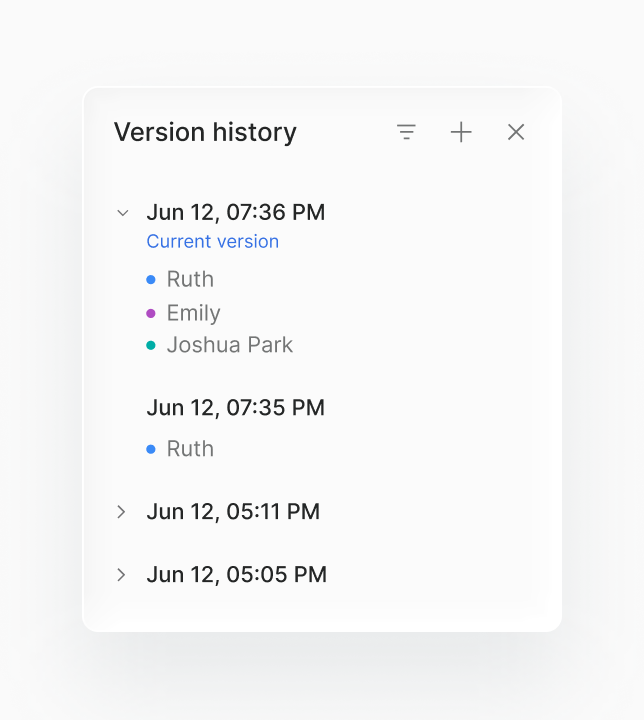Click the editor name Joshua Park
The image size is (644, 720).
point(230,345)
